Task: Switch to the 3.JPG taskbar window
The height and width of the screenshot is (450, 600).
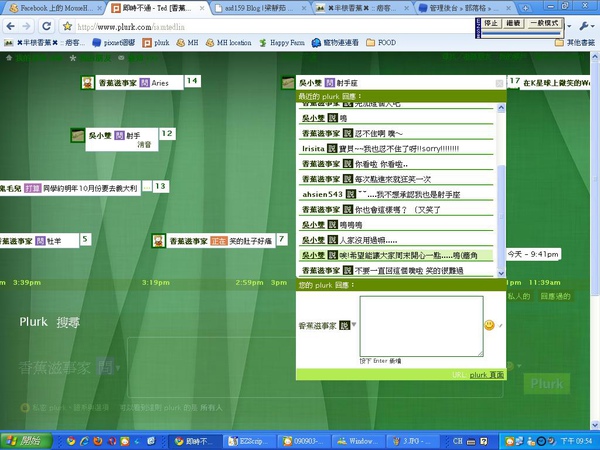Action: (413, 441)
